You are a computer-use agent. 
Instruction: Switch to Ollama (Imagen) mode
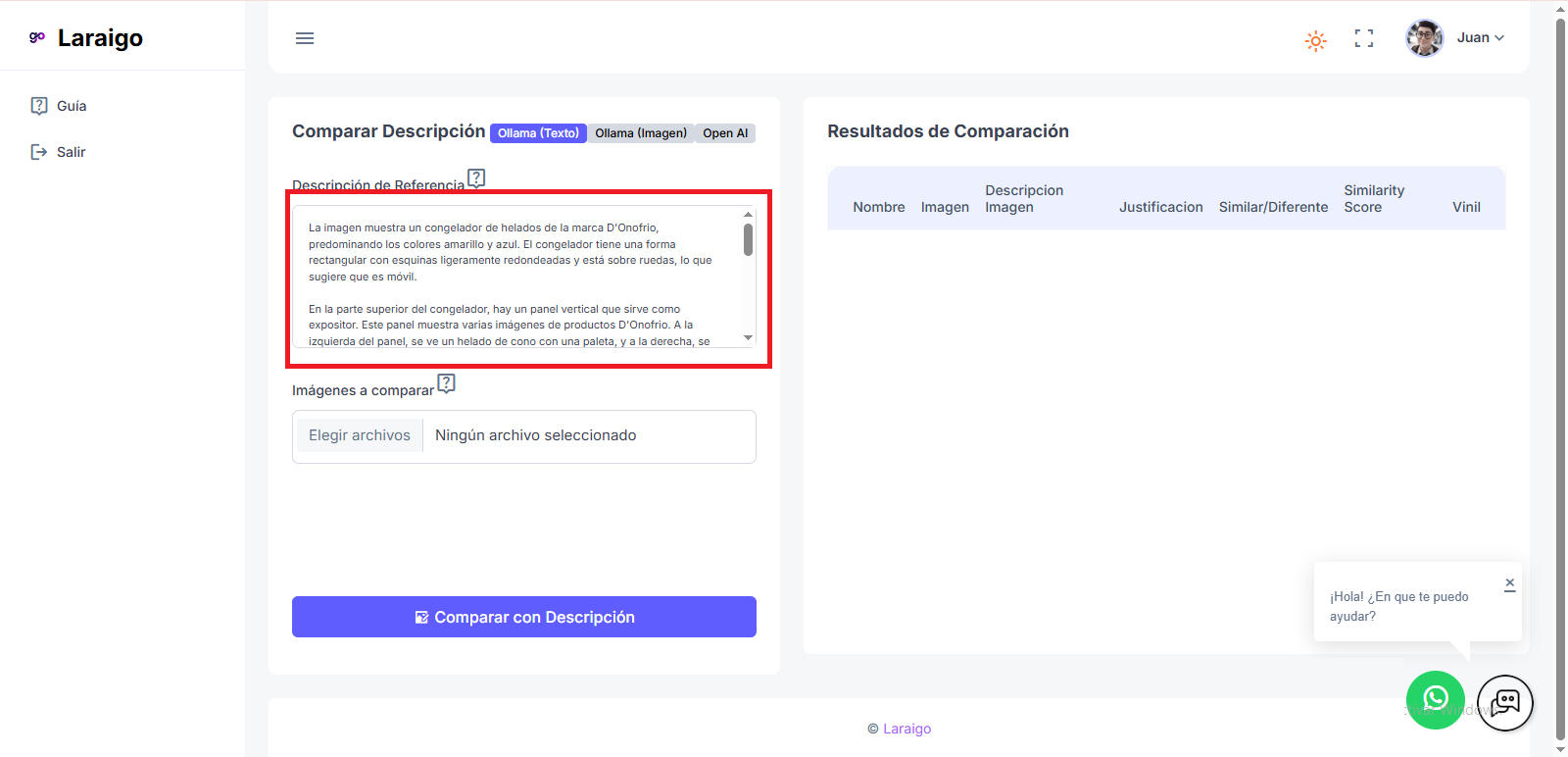(x=641, y=133)
